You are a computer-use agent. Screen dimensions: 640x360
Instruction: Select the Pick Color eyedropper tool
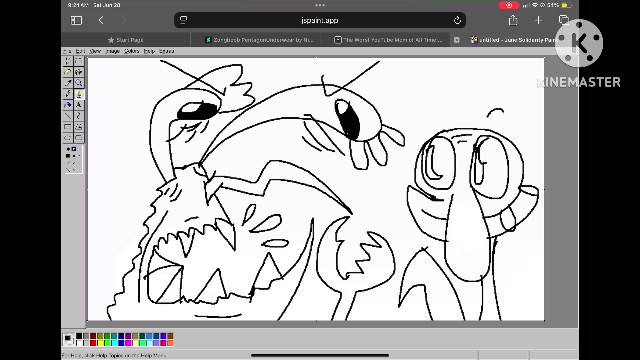pyautogui.click(x=68, y=83)
